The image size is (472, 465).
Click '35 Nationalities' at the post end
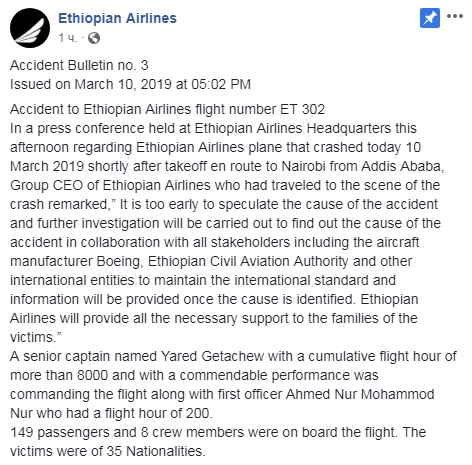pyautogui.click(x=154, y=452)
